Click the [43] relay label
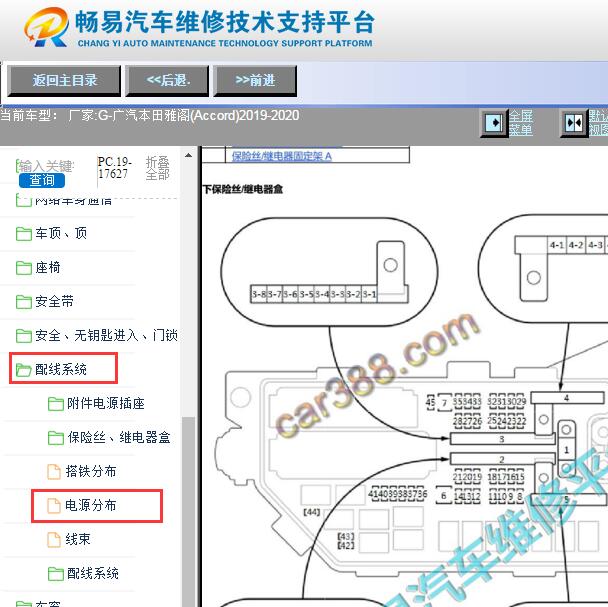Screen dimensions: 608x607 click(346, 536)
